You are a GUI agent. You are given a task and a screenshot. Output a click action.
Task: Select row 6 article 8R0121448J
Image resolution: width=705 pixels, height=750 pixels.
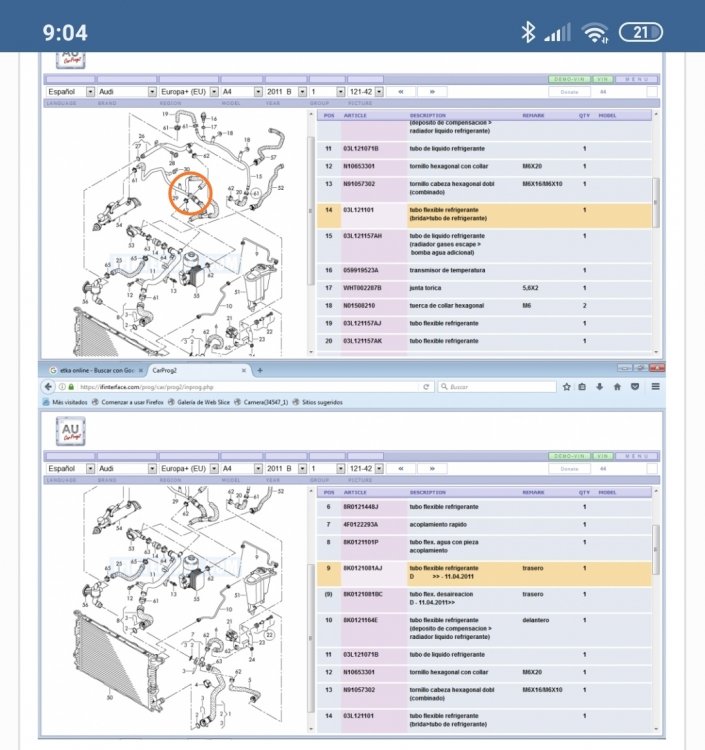click(x=484, y=507)
